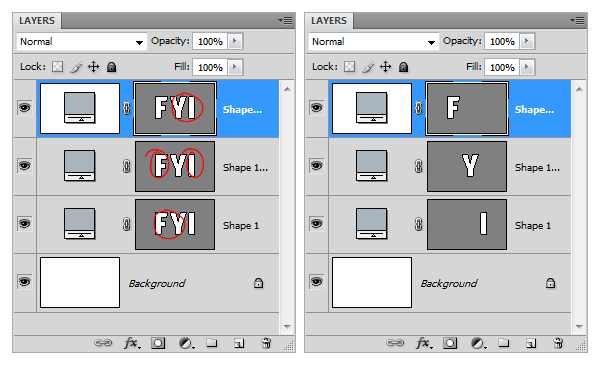Select the Shape 1 layer name, left panel

click(x=241, y=225)
